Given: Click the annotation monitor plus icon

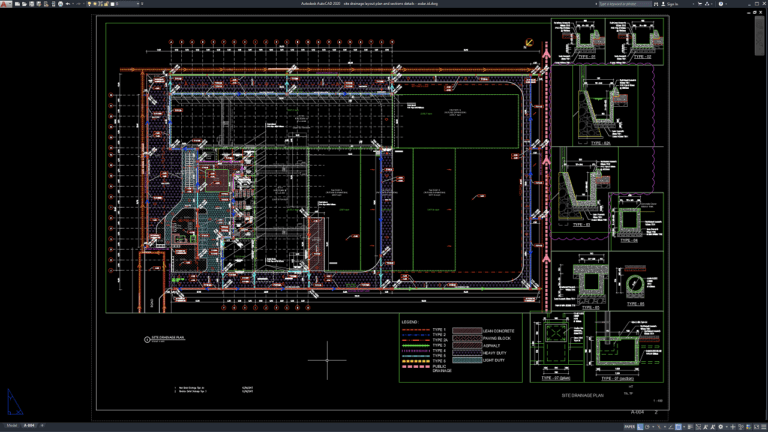Looking at the screenshot, I should point(733,427).
